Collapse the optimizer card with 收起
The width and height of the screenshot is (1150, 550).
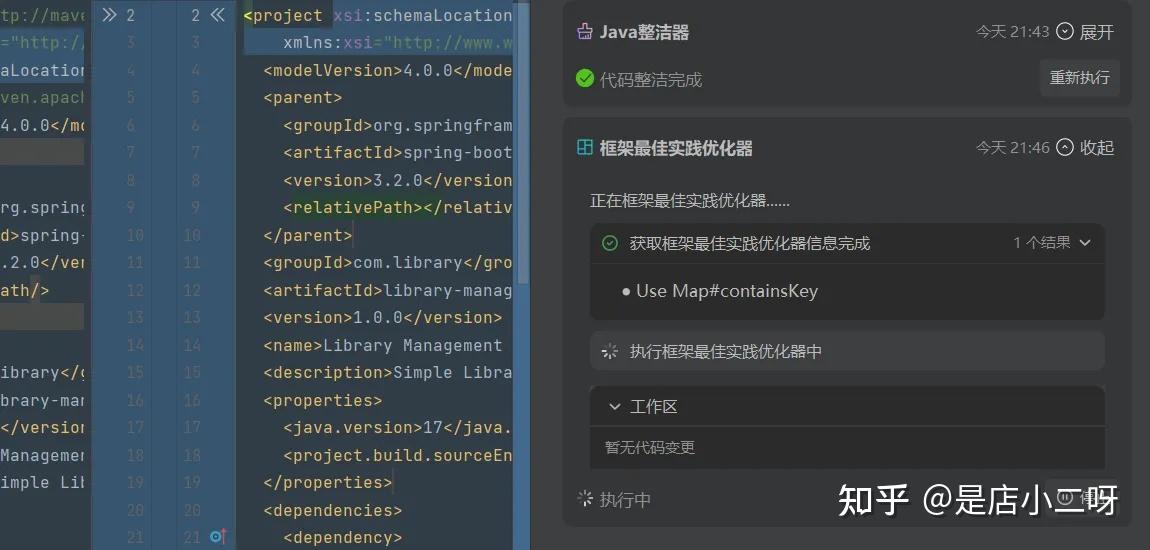pyautogui.click(x=1085, y=147)
